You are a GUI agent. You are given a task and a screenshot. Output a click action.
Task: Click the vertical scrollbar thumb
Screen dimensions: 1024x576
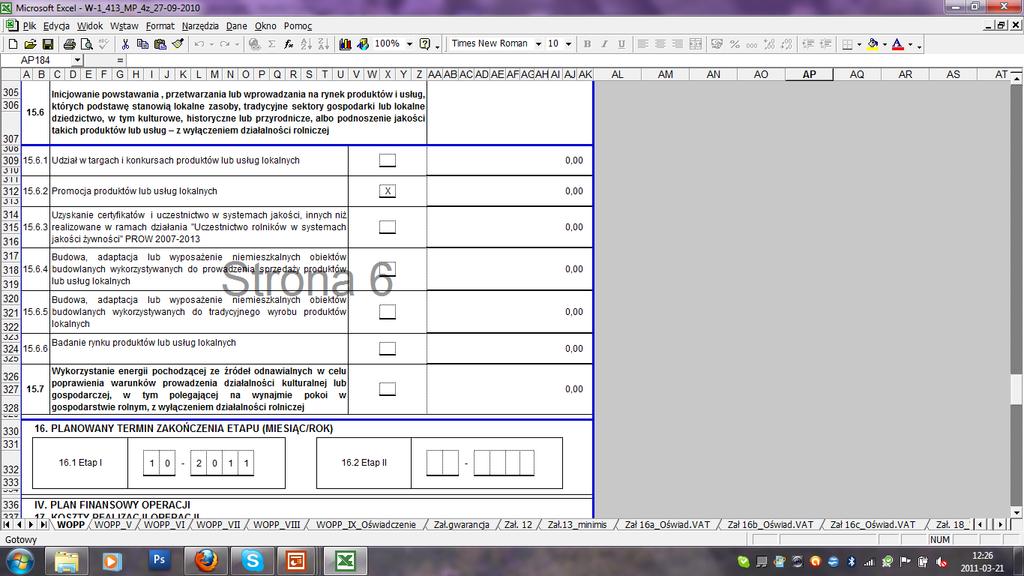click(1016, 390)
